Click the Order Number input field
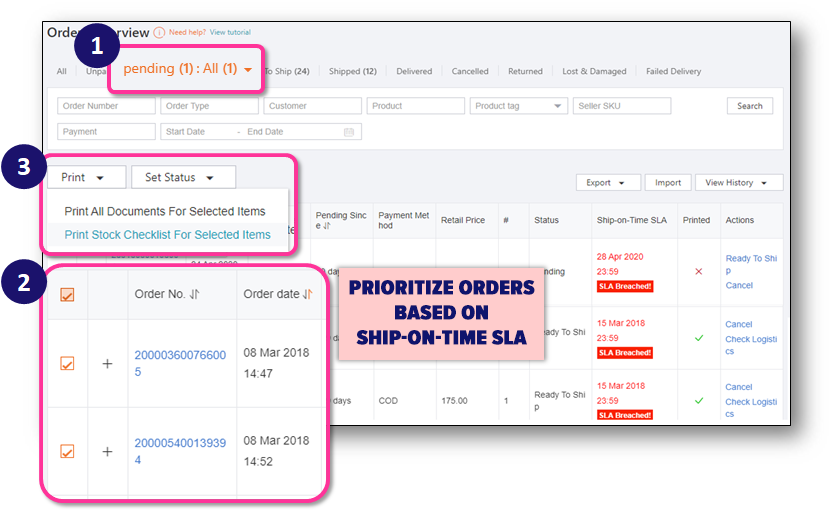 pos(106,106)
